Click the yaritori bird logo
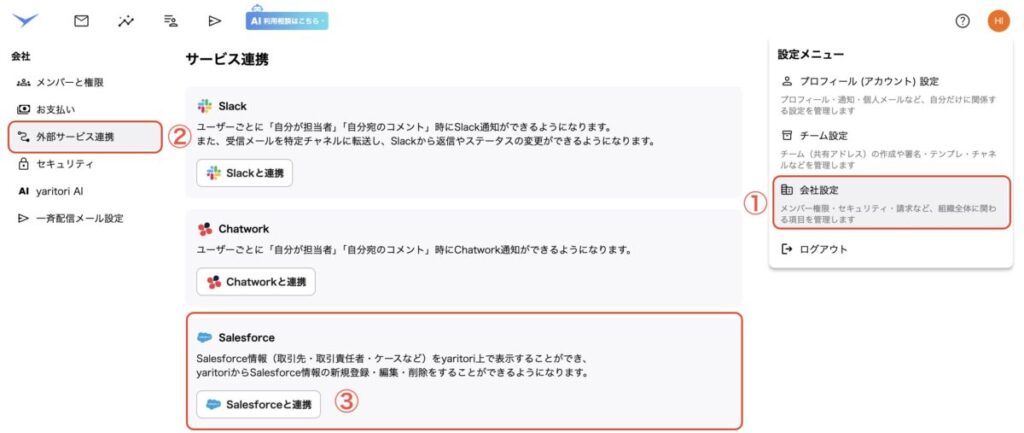The image size is (1024, 433). (x=25, y=19)
